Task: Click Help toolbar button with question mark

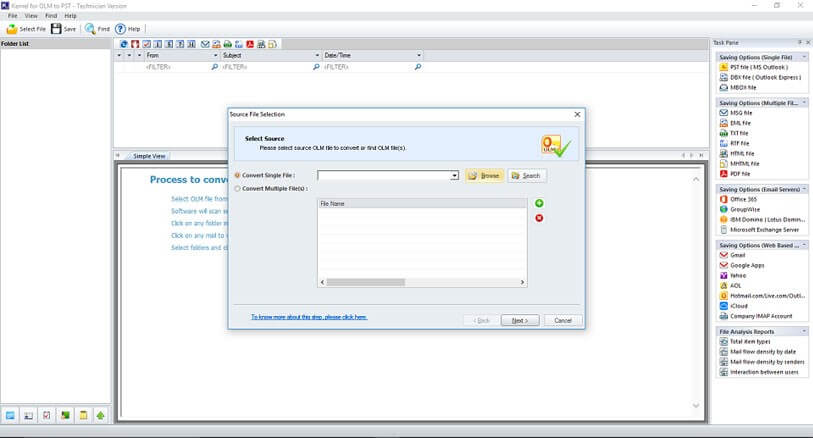Action: click(128, 29)
